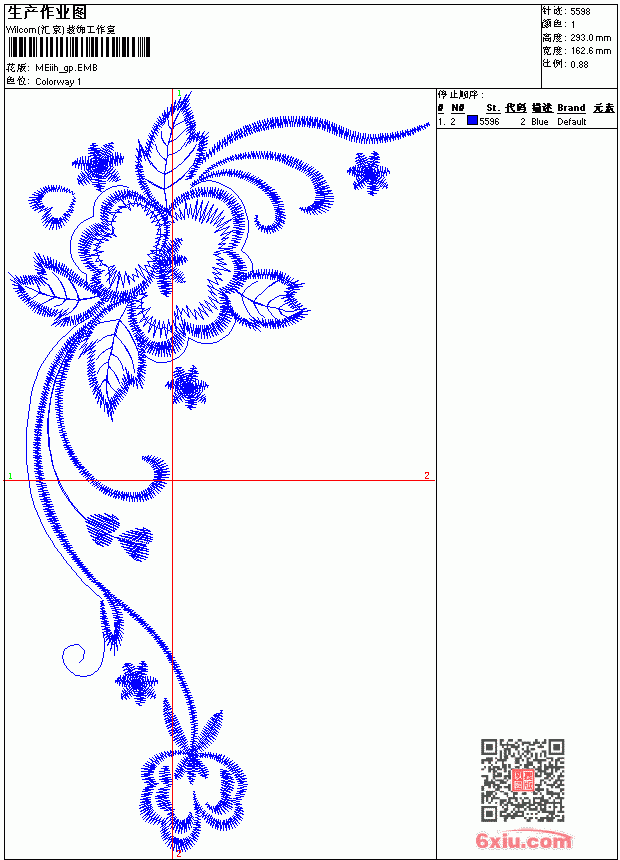The image size is (620, 860).
Task: Click the 6xiu.com watermark link
Action: (x=523, y=840)
